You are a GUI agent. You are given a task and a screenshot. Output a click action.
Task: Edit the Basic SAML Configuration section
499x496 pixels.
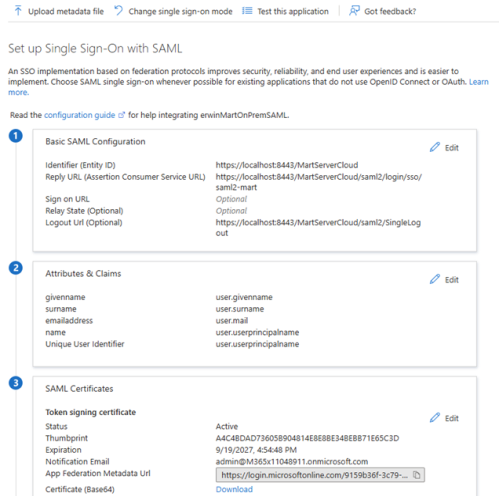coord(444,147)
